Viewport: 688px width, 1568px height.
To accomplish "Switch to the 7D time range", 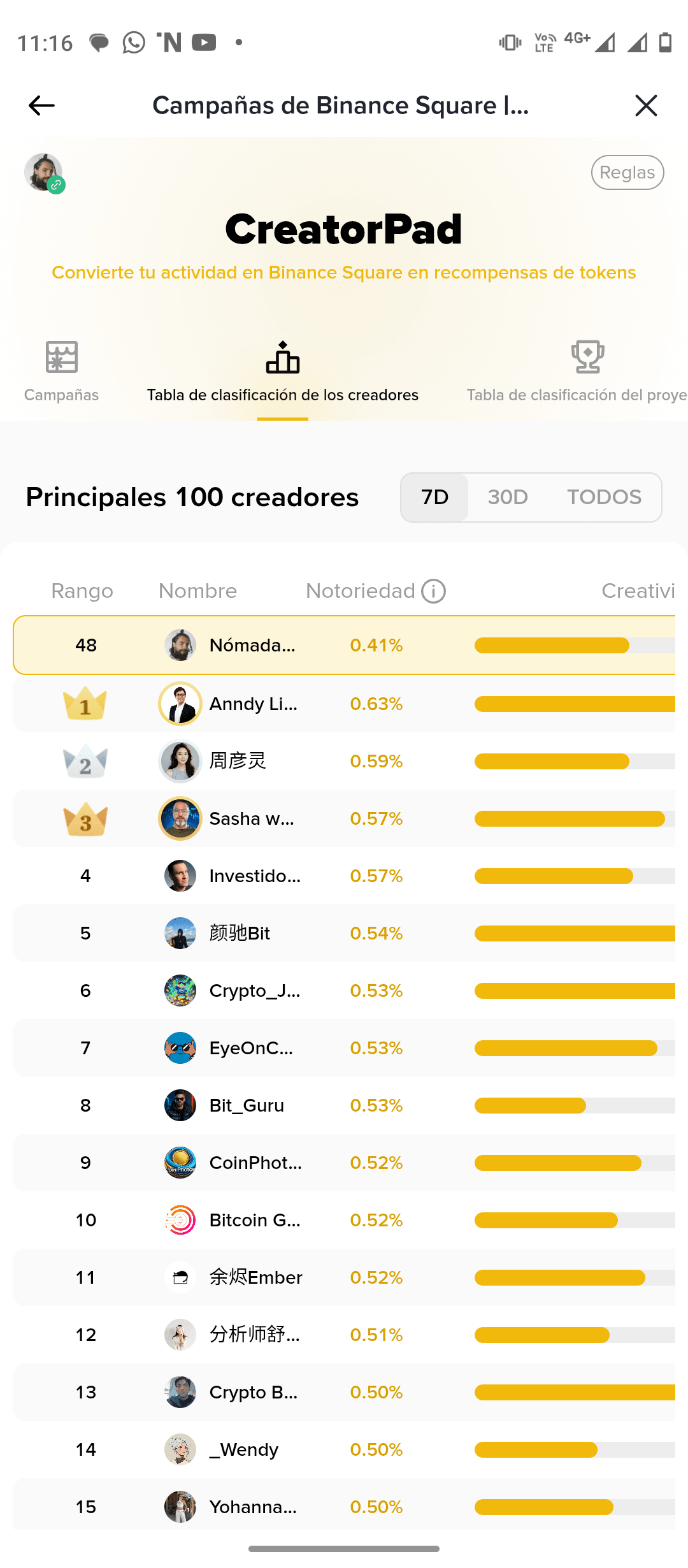I will click(x=435, y=497).
